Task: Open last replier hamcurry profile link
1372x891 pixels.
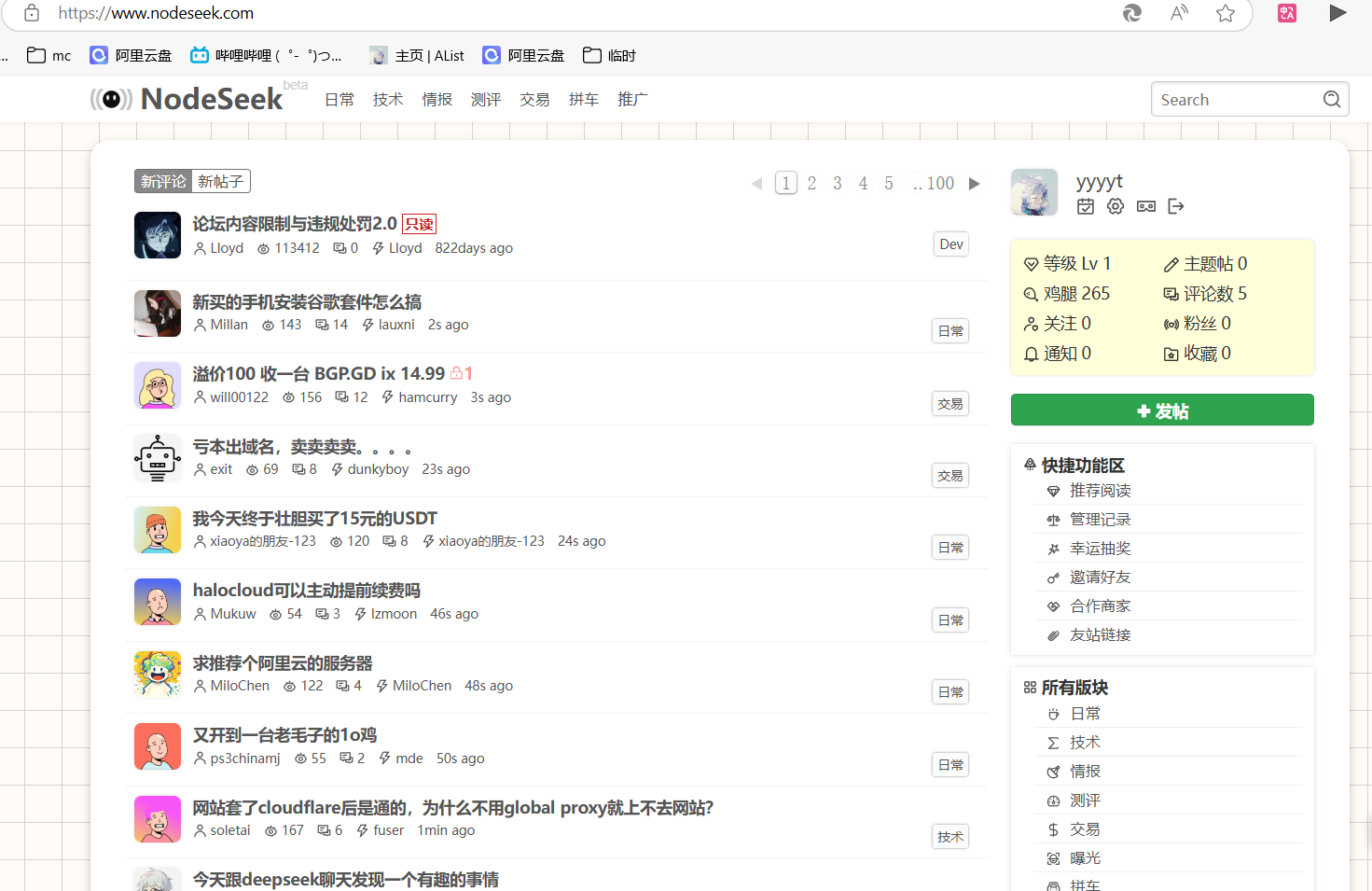Action: pos(427,397)
